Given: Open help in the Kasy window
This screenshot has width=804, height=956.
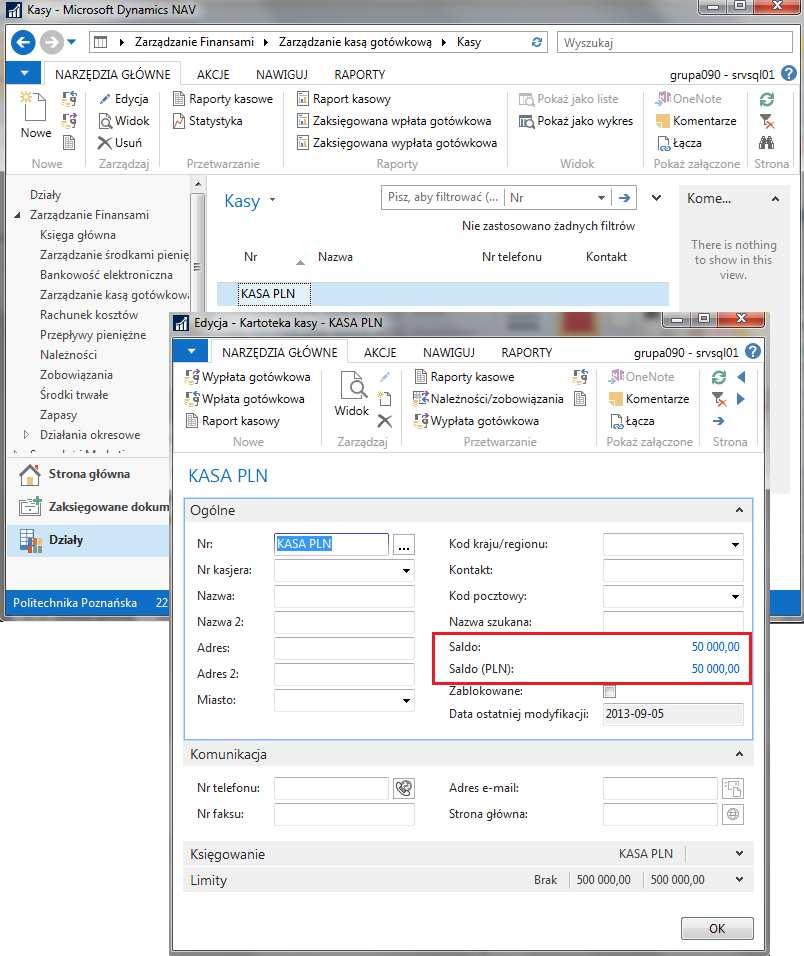Looking at the screenshot, I should coord(789,74).
